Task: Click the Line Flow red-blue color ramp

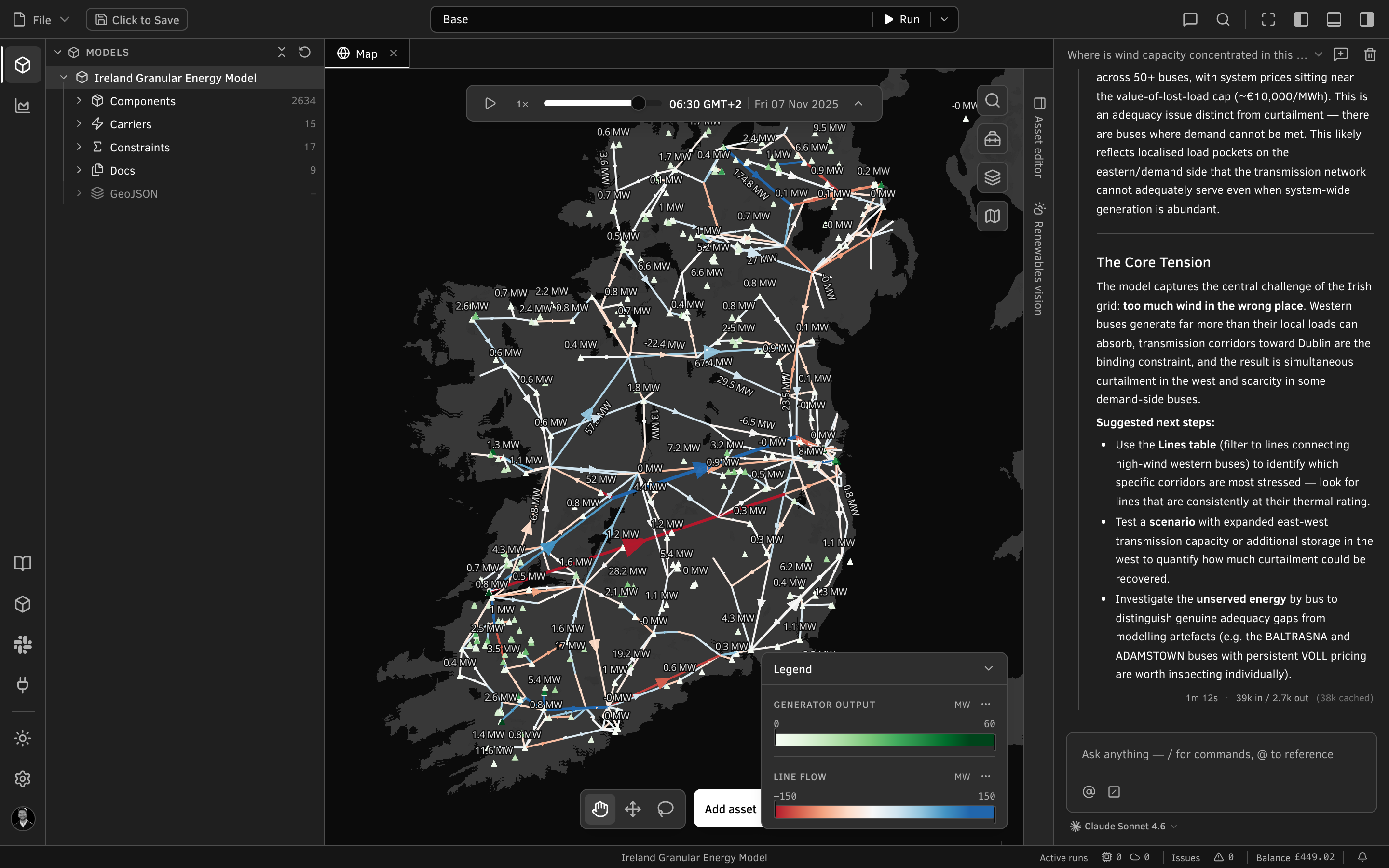Action: click(885, 812)
